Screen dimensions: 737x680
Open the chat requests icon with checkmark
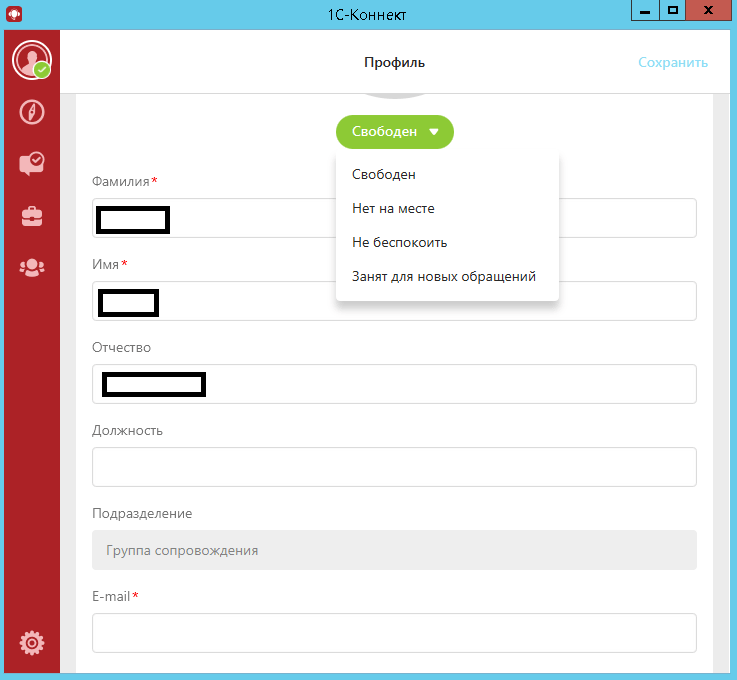[x=31, y=164]
